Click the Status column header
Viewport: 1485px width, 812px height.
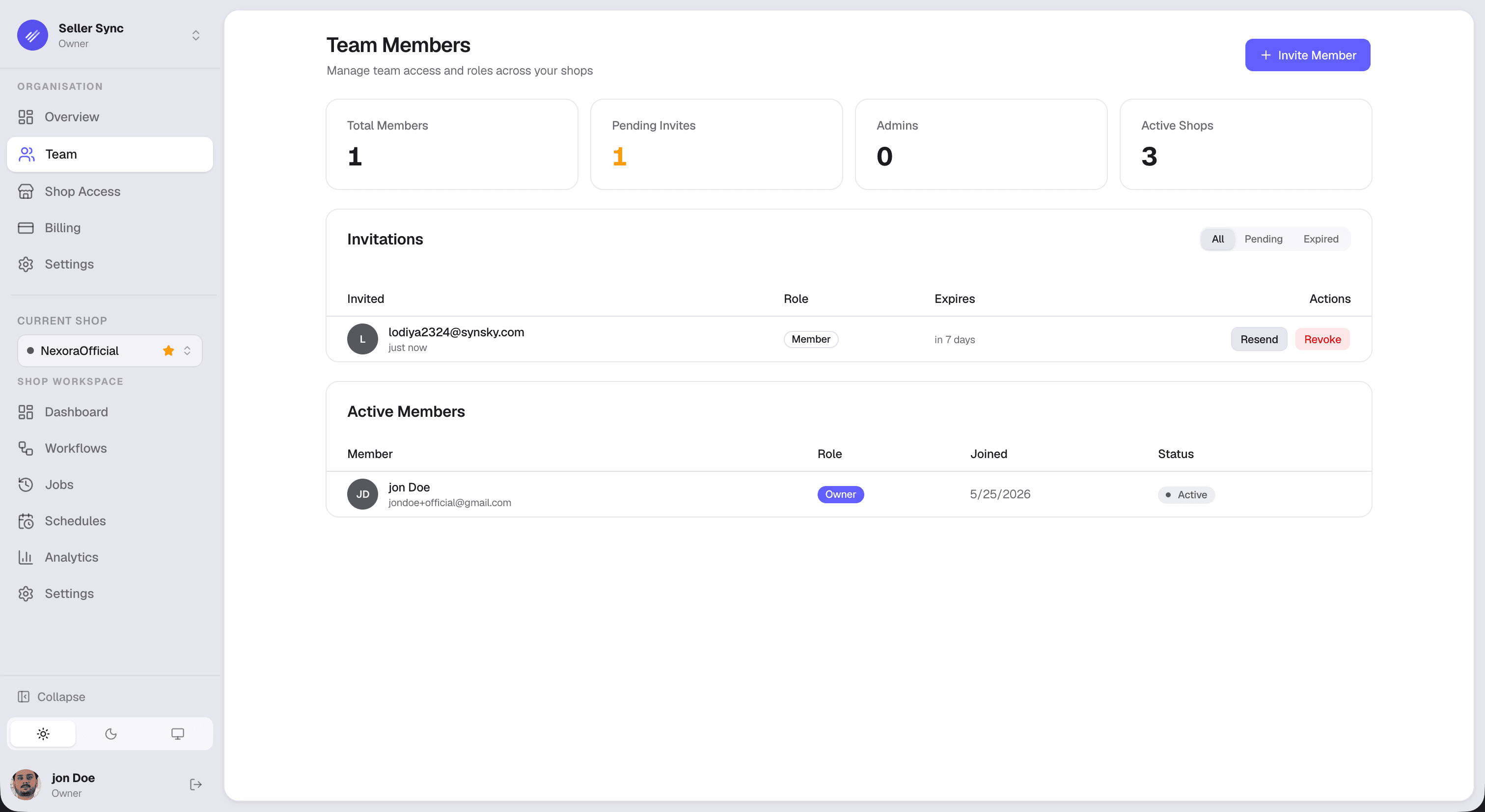pos(1176,454)
